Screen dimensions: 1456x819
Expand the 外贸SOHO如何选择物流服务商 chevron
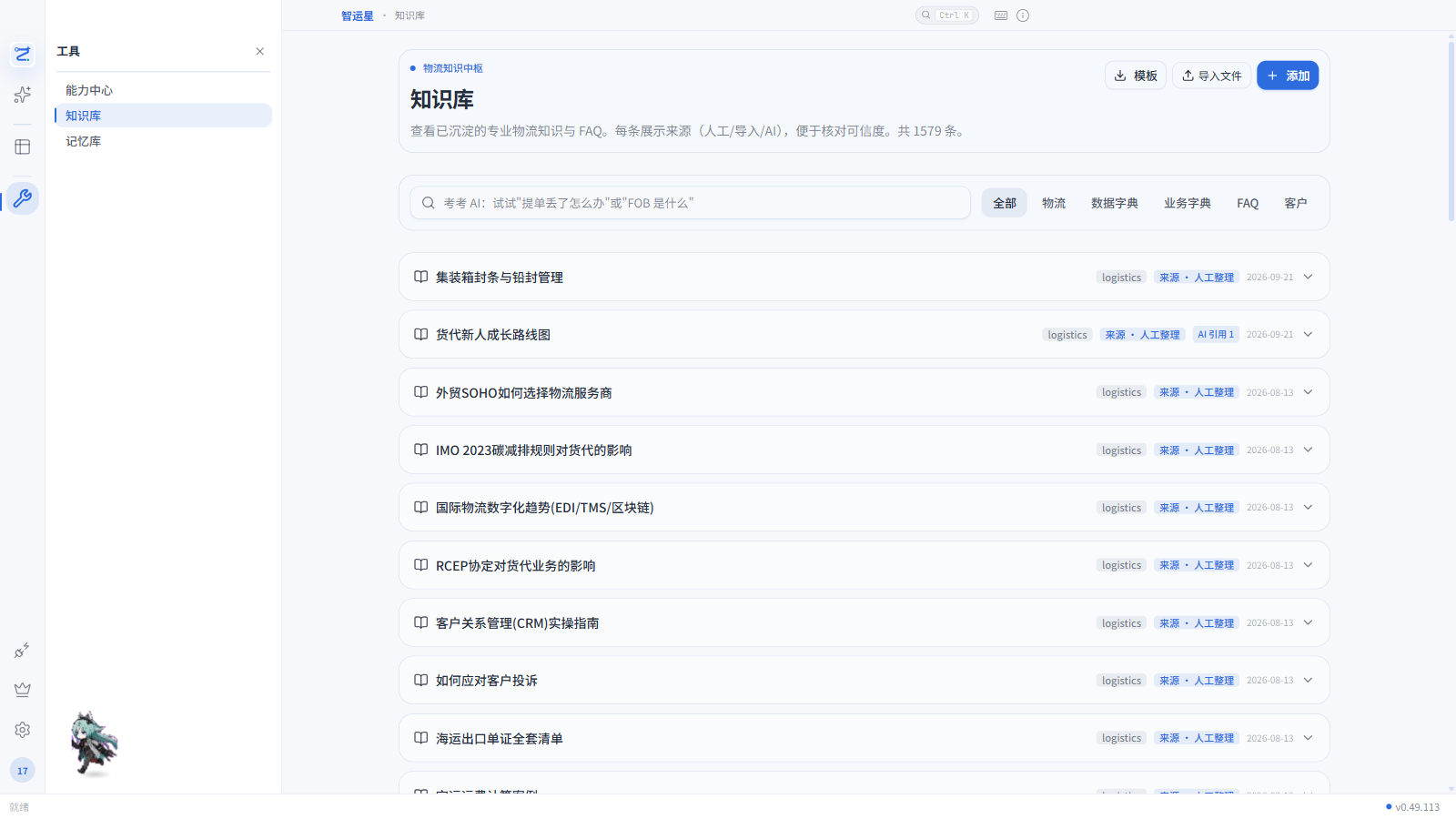click(1308, 392)
